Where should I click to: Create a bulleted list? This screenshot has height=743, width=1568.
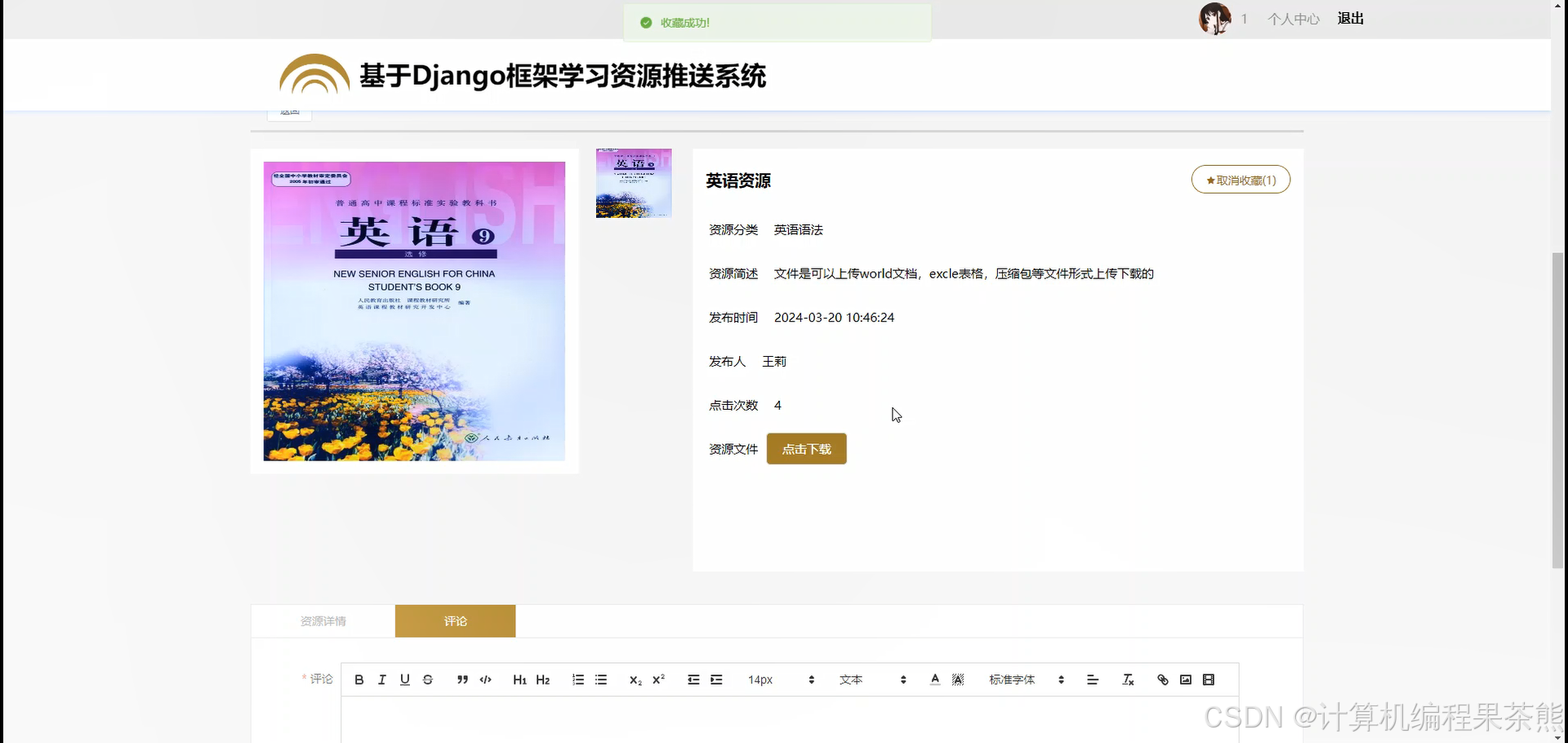pyautogui.click(x=601, y=679)
